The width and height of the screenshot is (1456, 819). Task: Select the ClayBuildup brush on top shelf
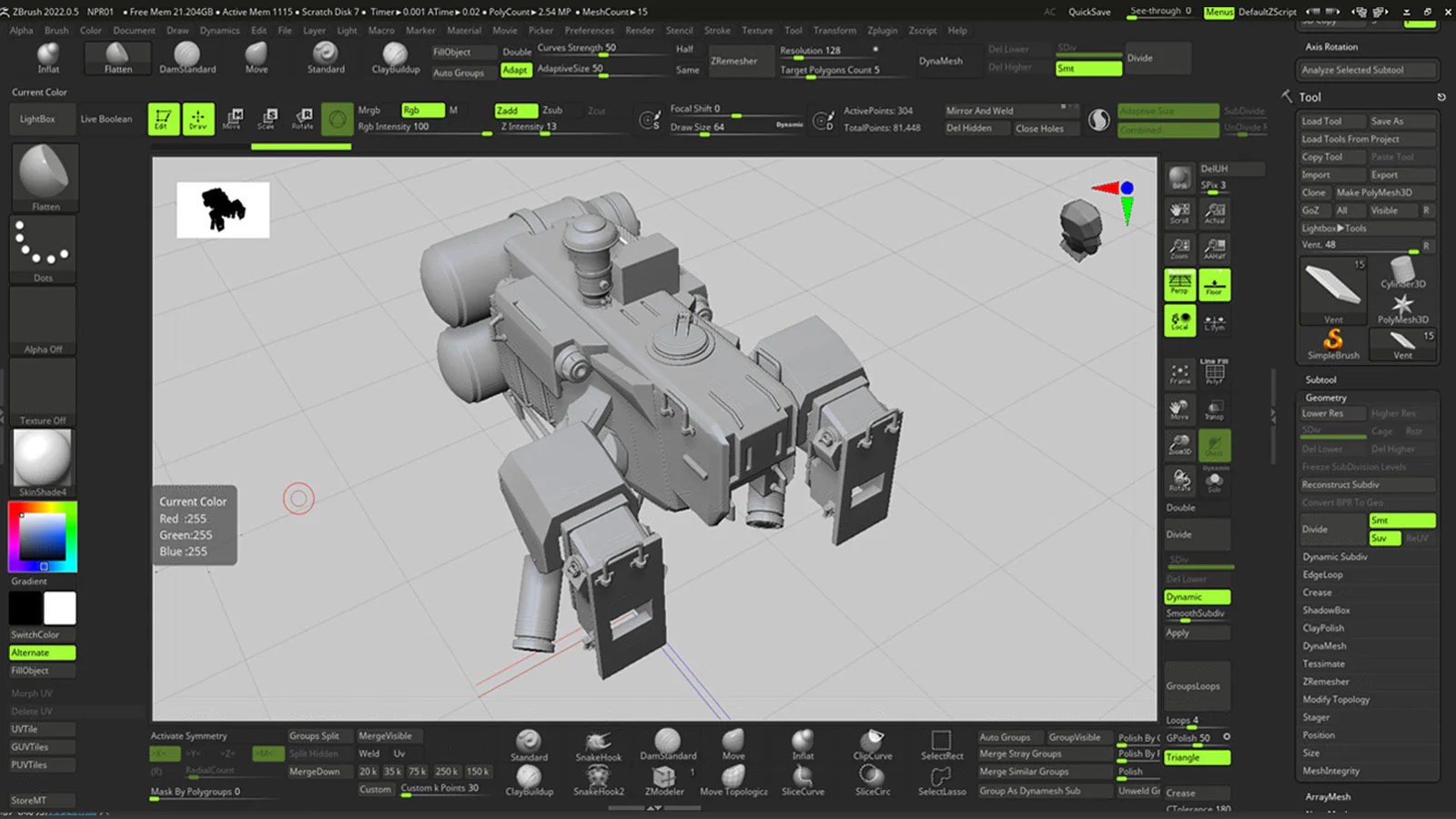(395, 56)
